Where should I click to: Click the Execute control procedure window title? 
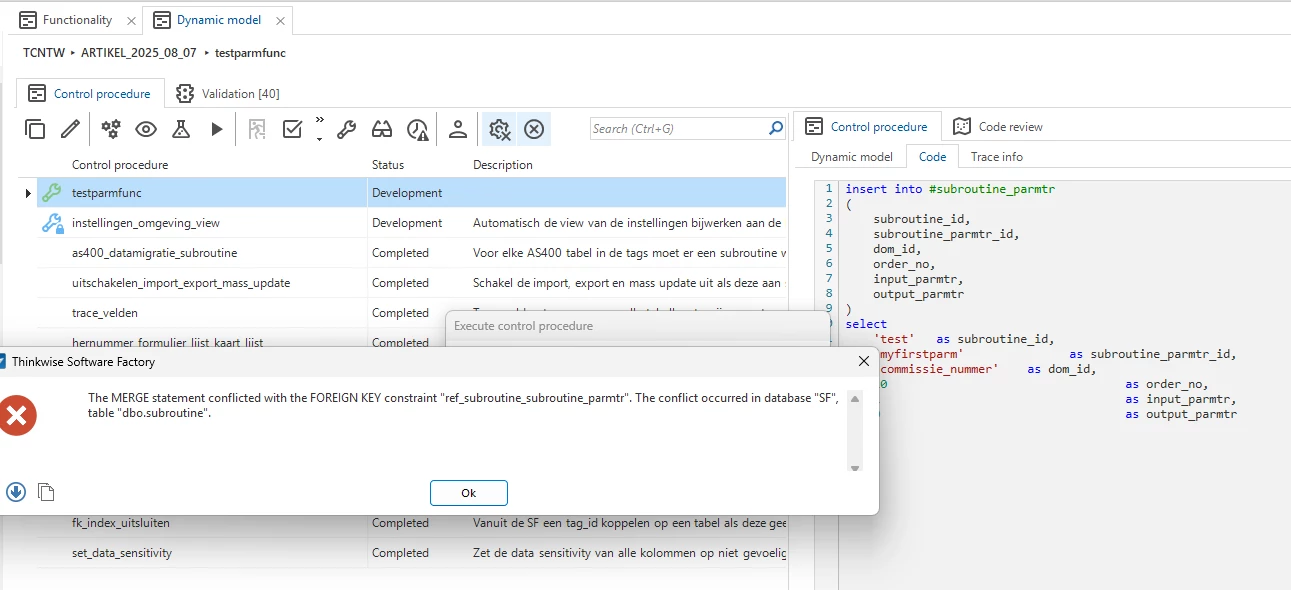tap(523, 326)
